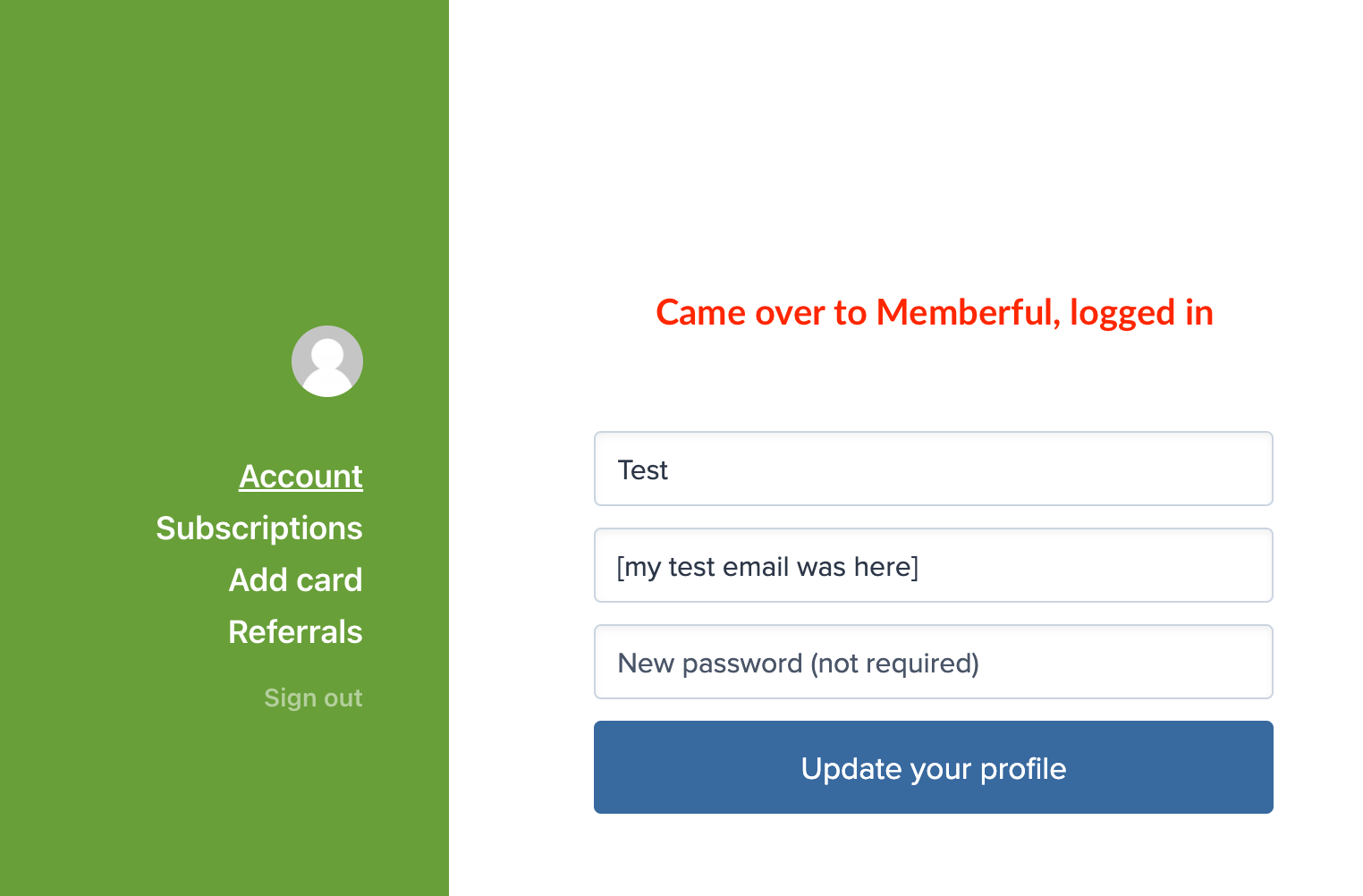
Task: Open Subscriptions from the account menu
Action: (259, 528)
